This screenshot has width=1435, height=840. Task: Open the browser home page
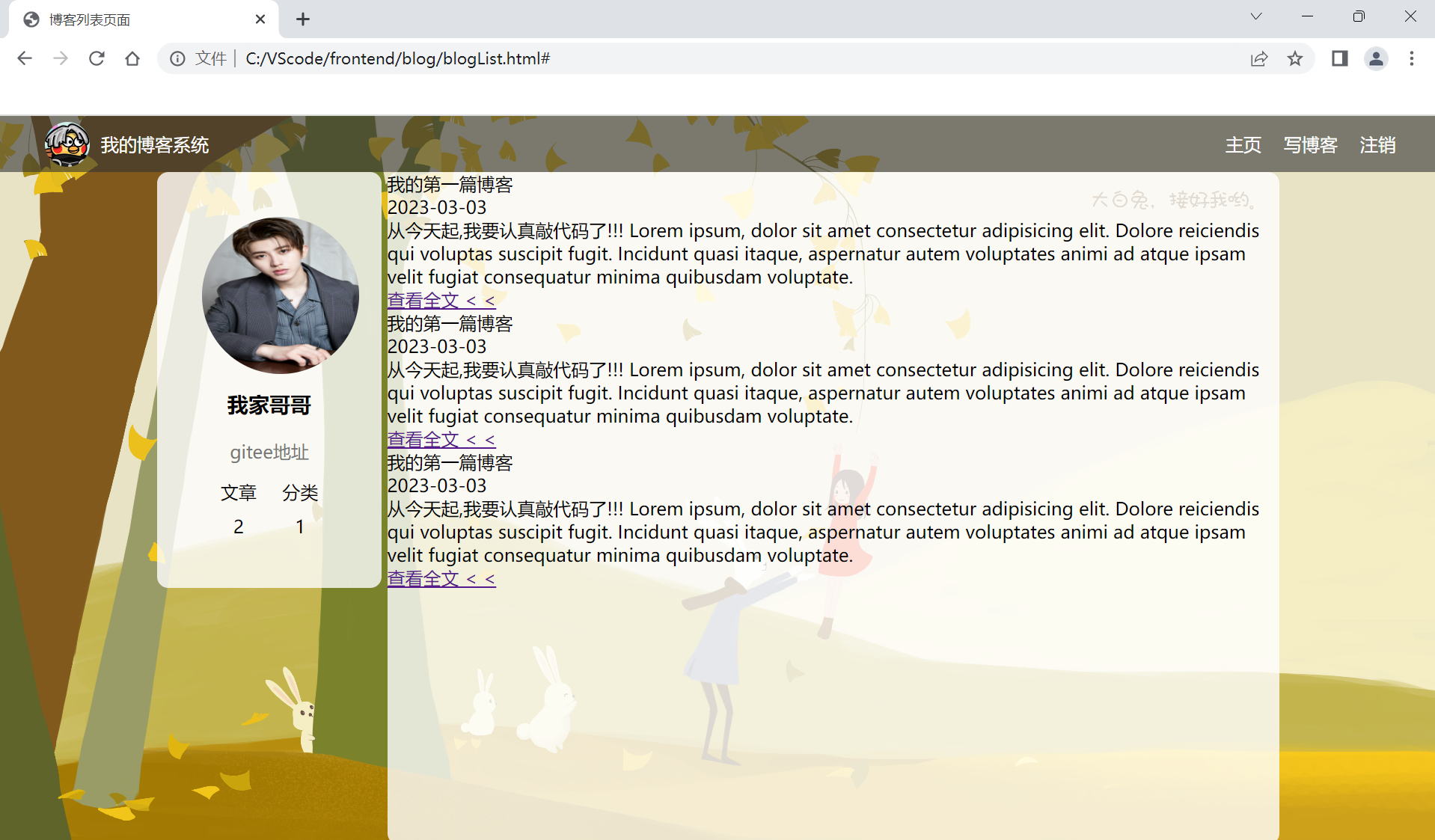132,58
